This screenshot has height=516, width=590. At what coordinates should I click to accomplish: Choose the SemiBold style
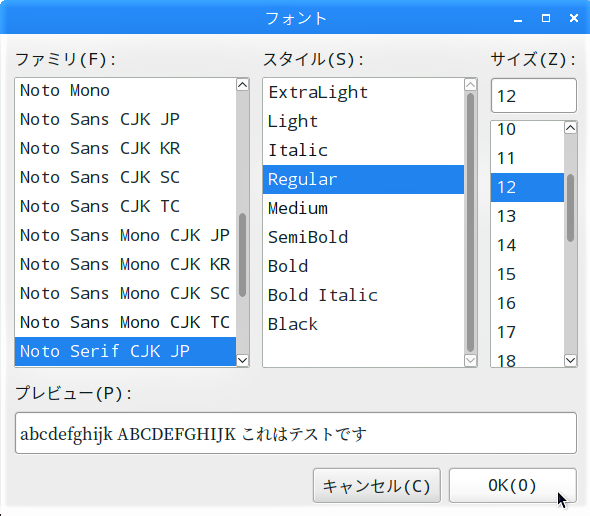[x=363, y=237]
